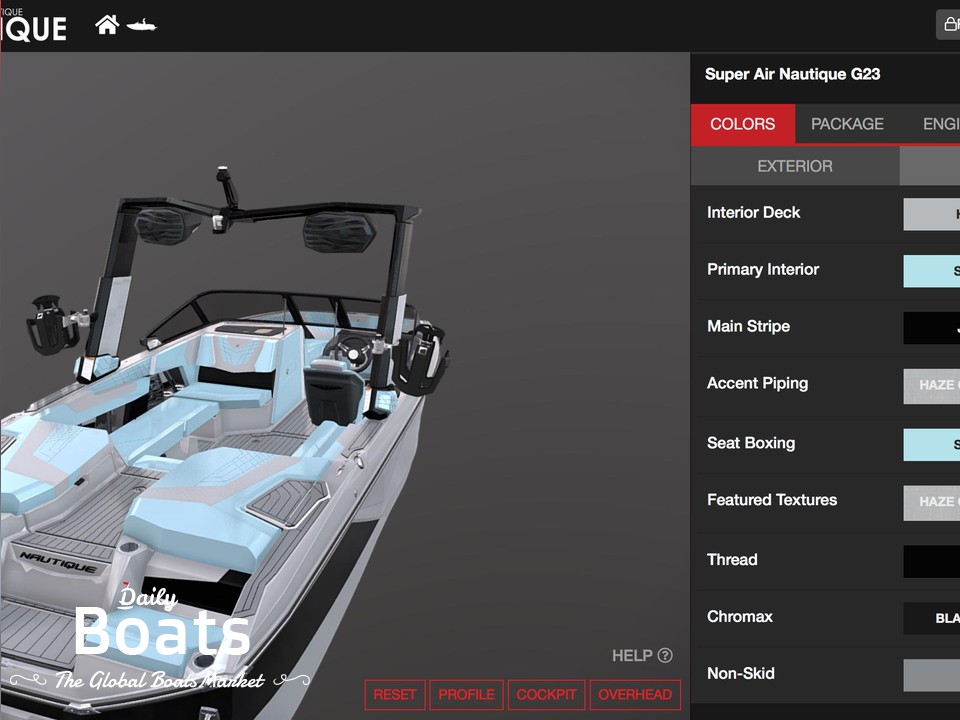
Task: Select the Primary Interior color swatch
Action: tap(935, 271)
